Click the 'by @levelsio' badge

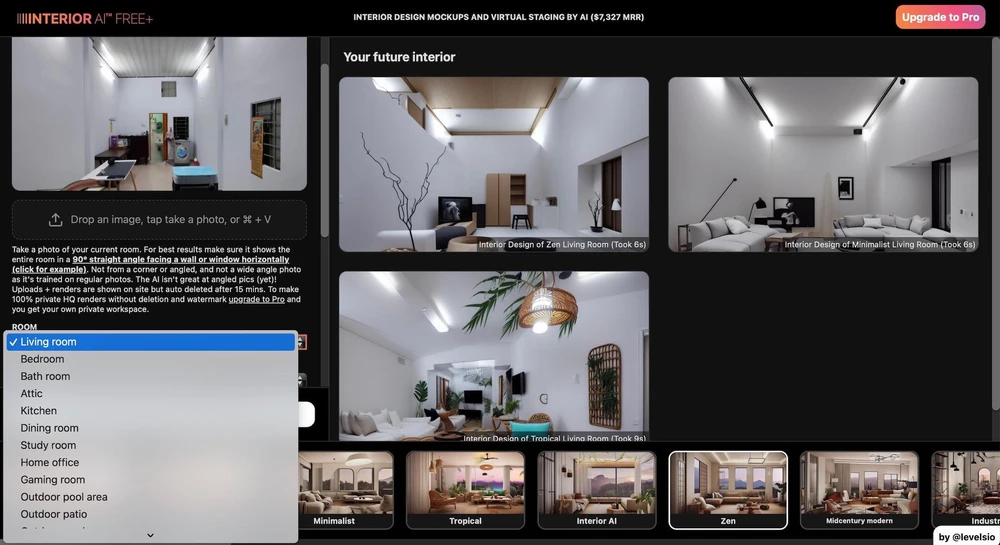pos(966,536)
